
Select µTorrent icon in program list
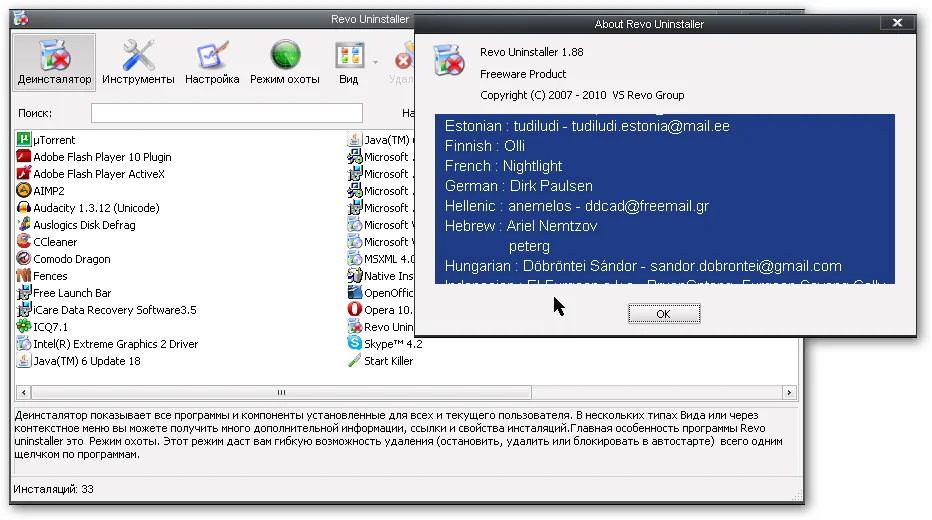[x=23, y=140]
